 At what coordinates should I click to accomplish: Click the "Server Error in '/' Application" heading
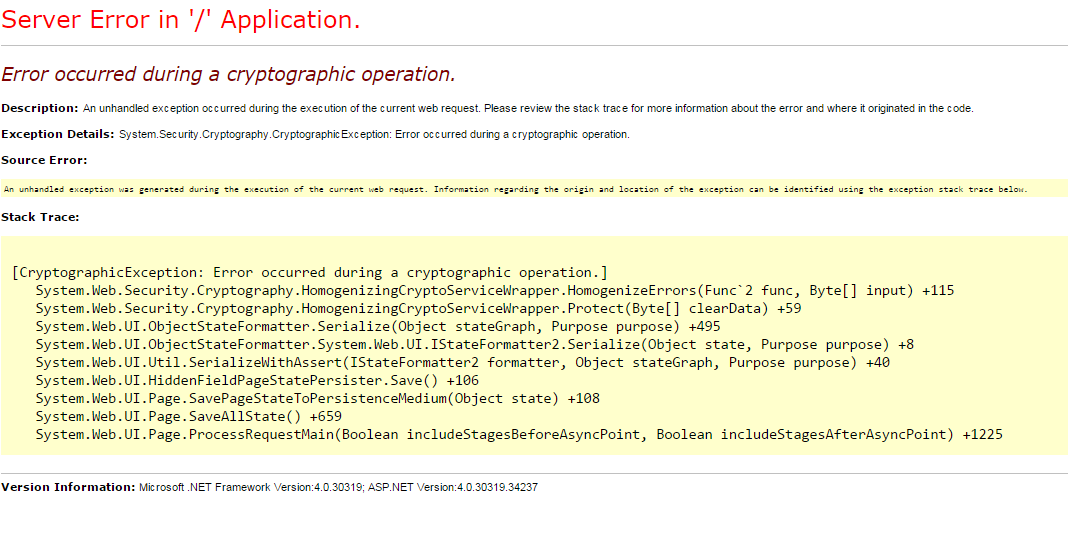coord(182,20)
